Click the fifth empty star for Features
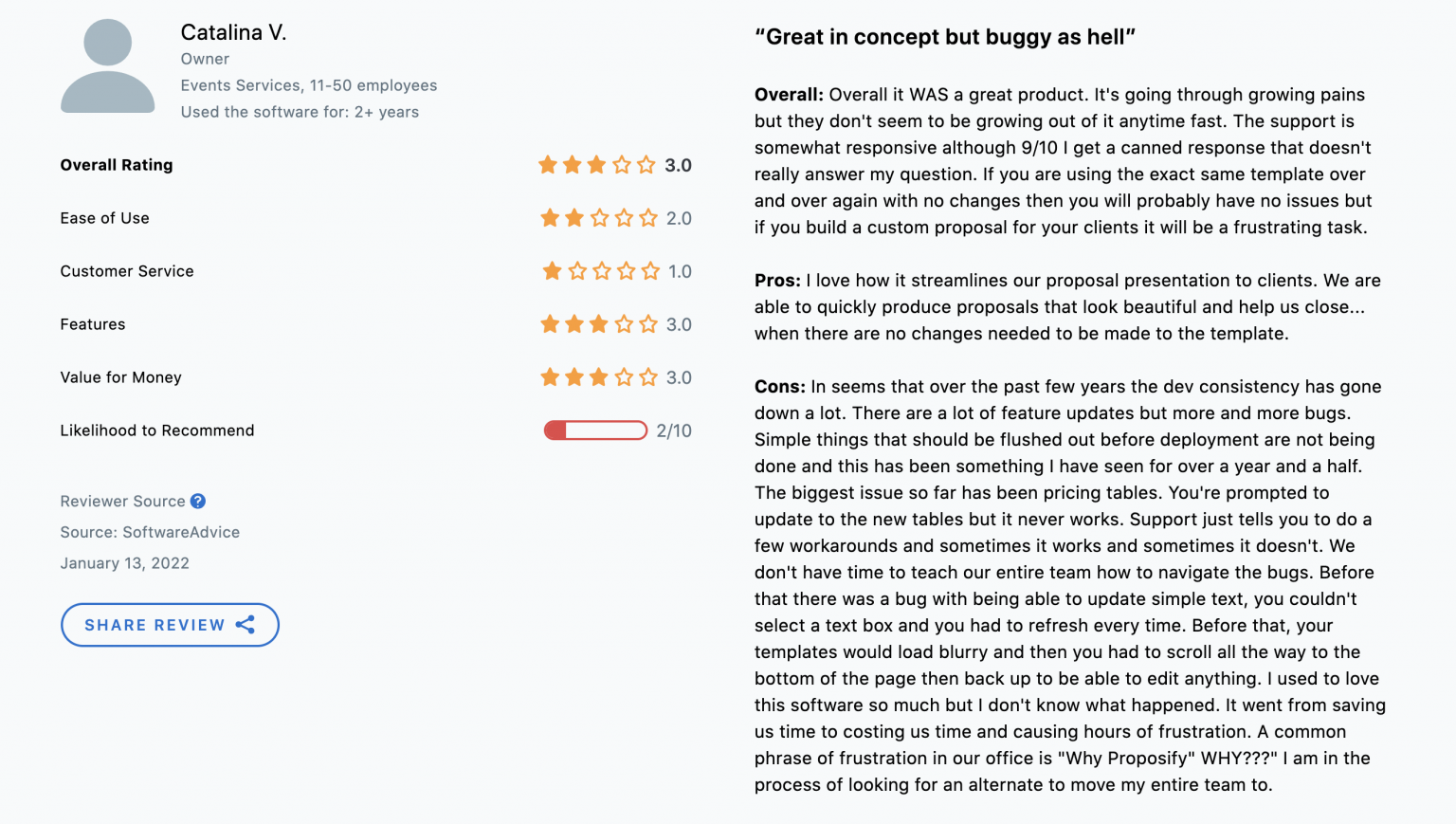Image resolution: width=1456 pixels, height=824 pixels. pos(648,324)
